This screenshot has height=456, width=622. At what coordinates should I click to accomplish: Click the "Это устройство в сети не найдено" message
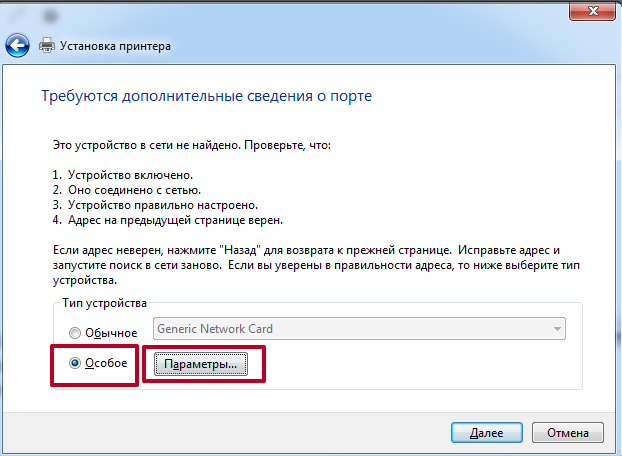(x=190, y=145)
